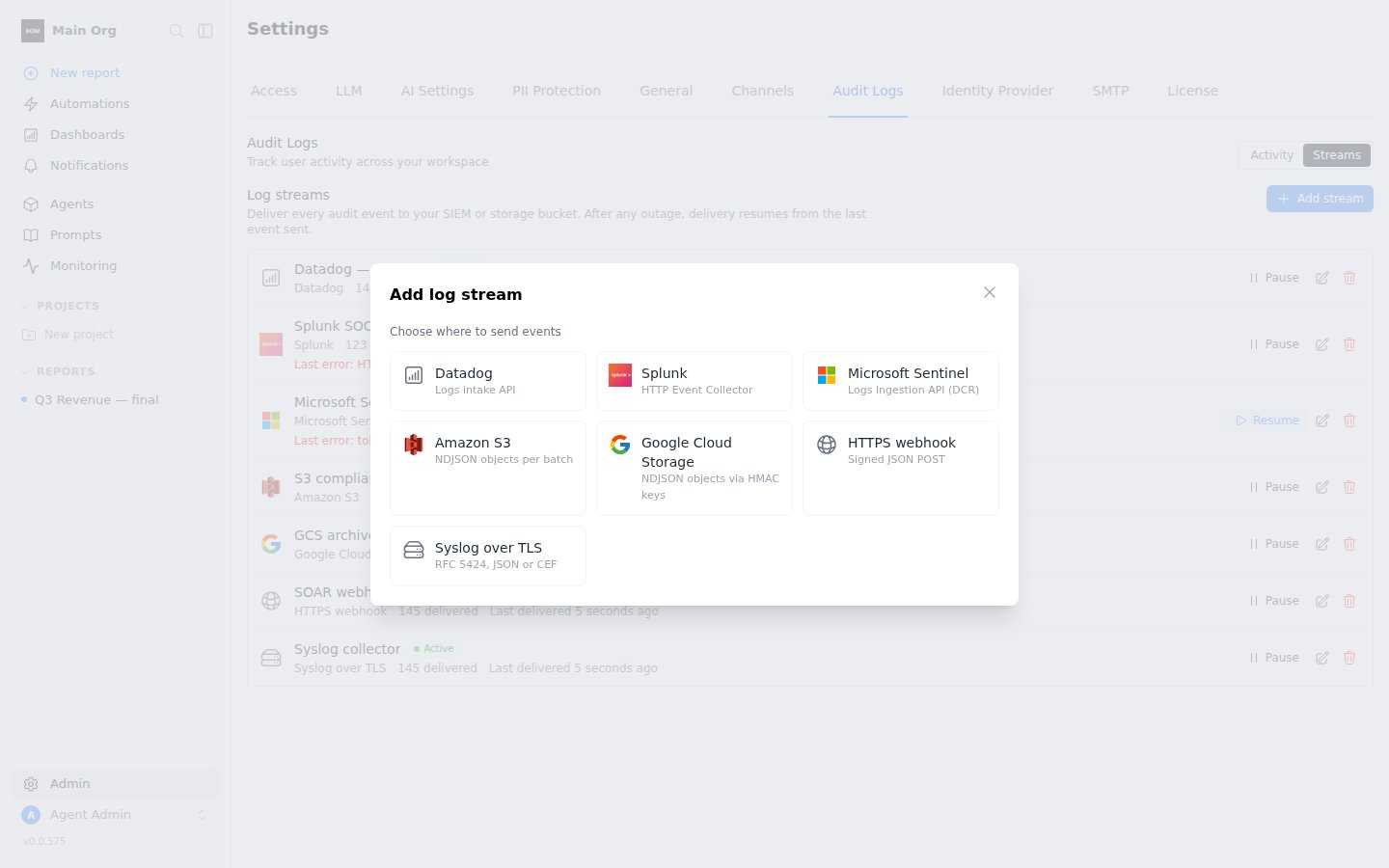Click the Amazon S3 logo in dialog
This screenshot has width=1389, height=868.
[414, 445]
